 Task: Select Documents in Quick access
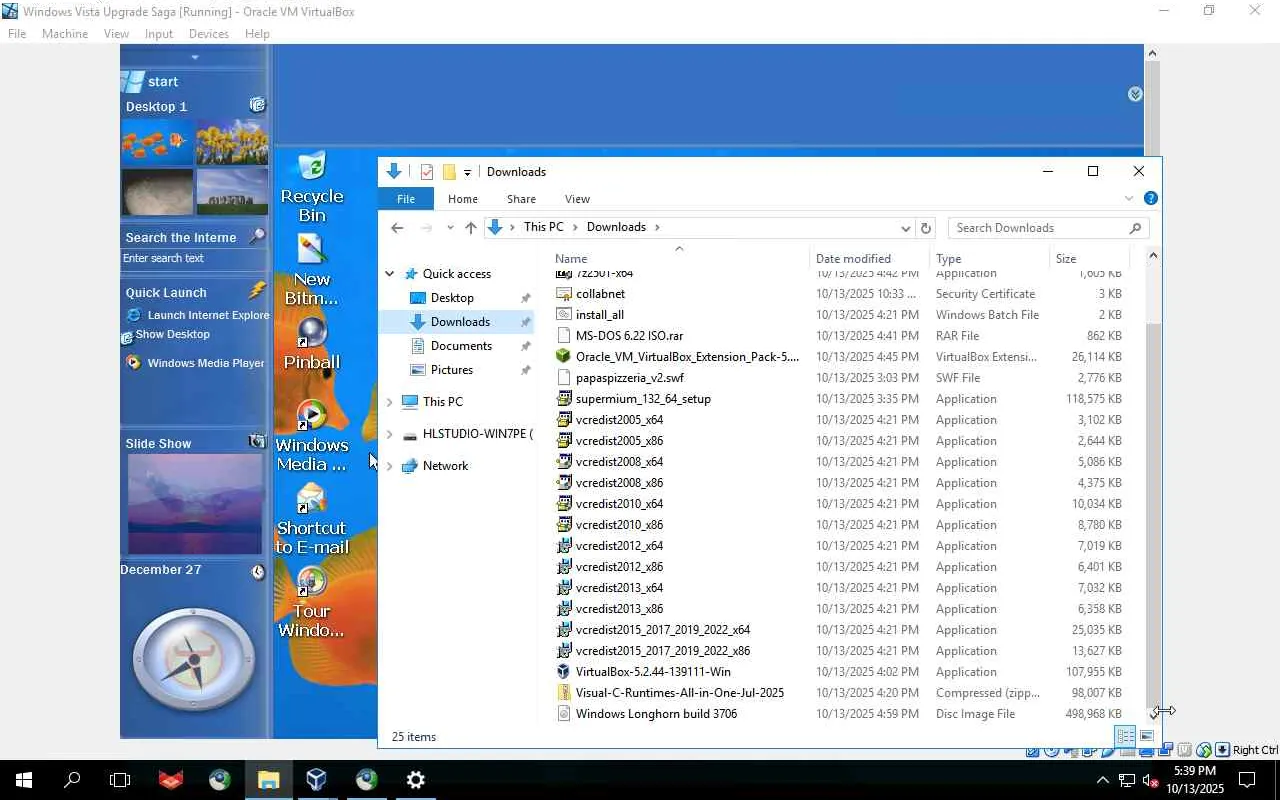click(461, 346)
